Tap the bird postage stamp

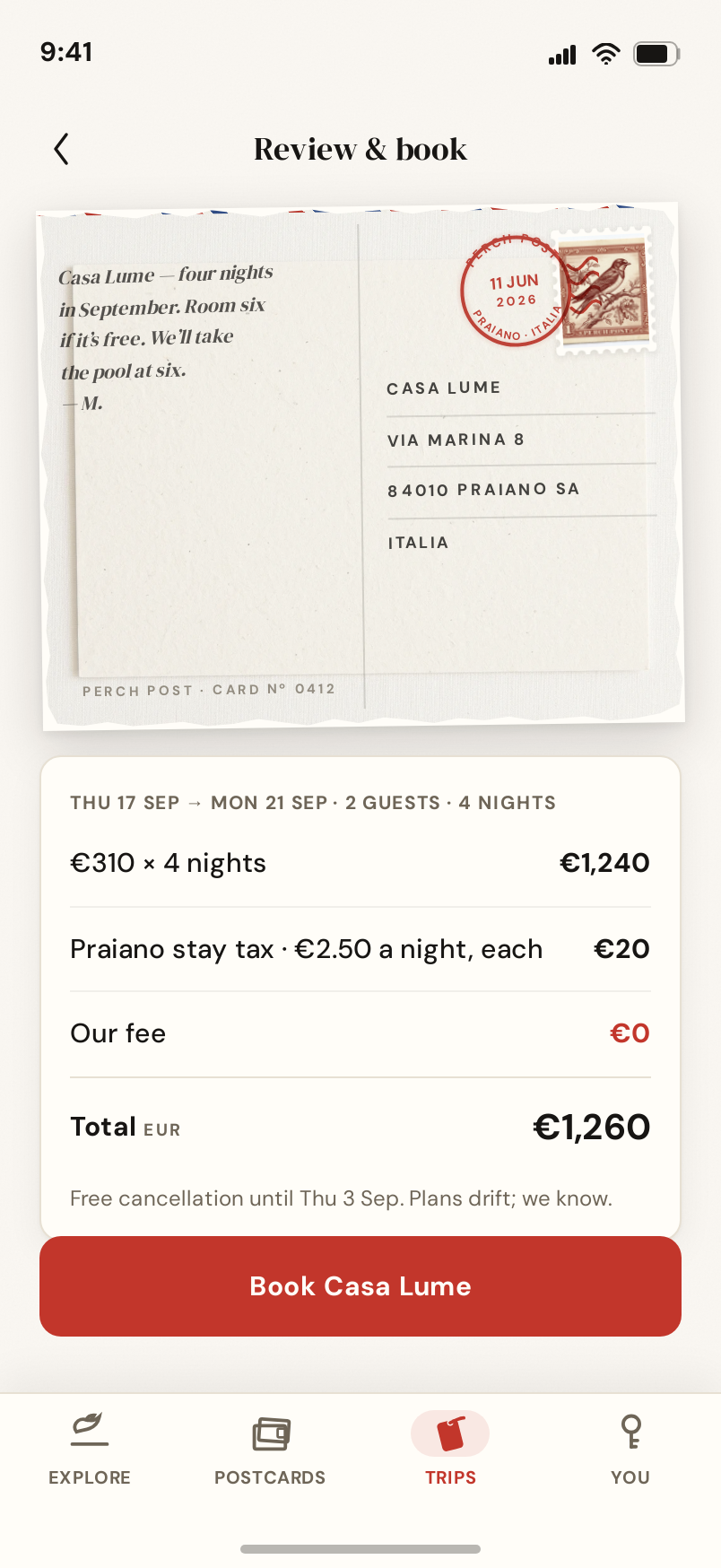(x=604, y=290)
